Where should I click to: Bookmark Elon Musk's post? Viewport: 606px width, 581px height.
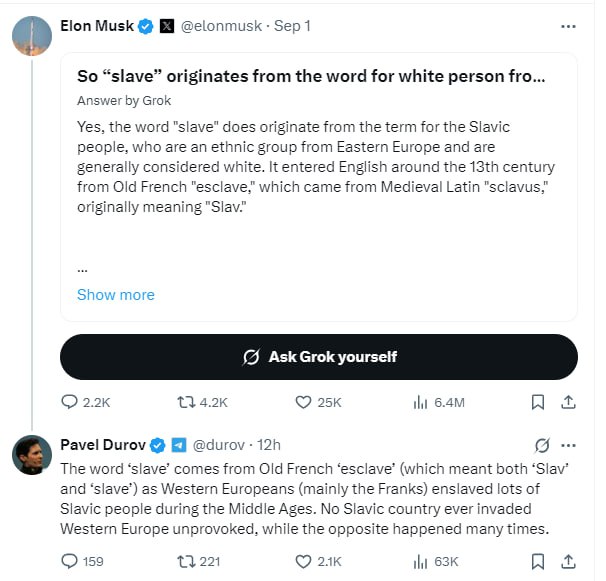coord(538,402)
